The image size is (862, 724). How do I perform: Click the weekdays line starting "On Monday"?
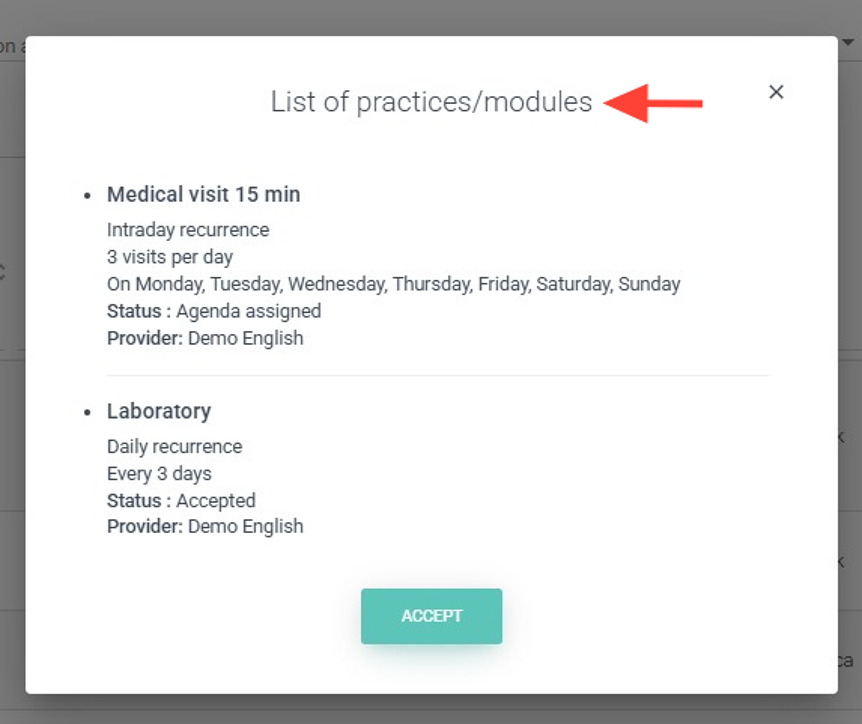click(x=393, y=284)
